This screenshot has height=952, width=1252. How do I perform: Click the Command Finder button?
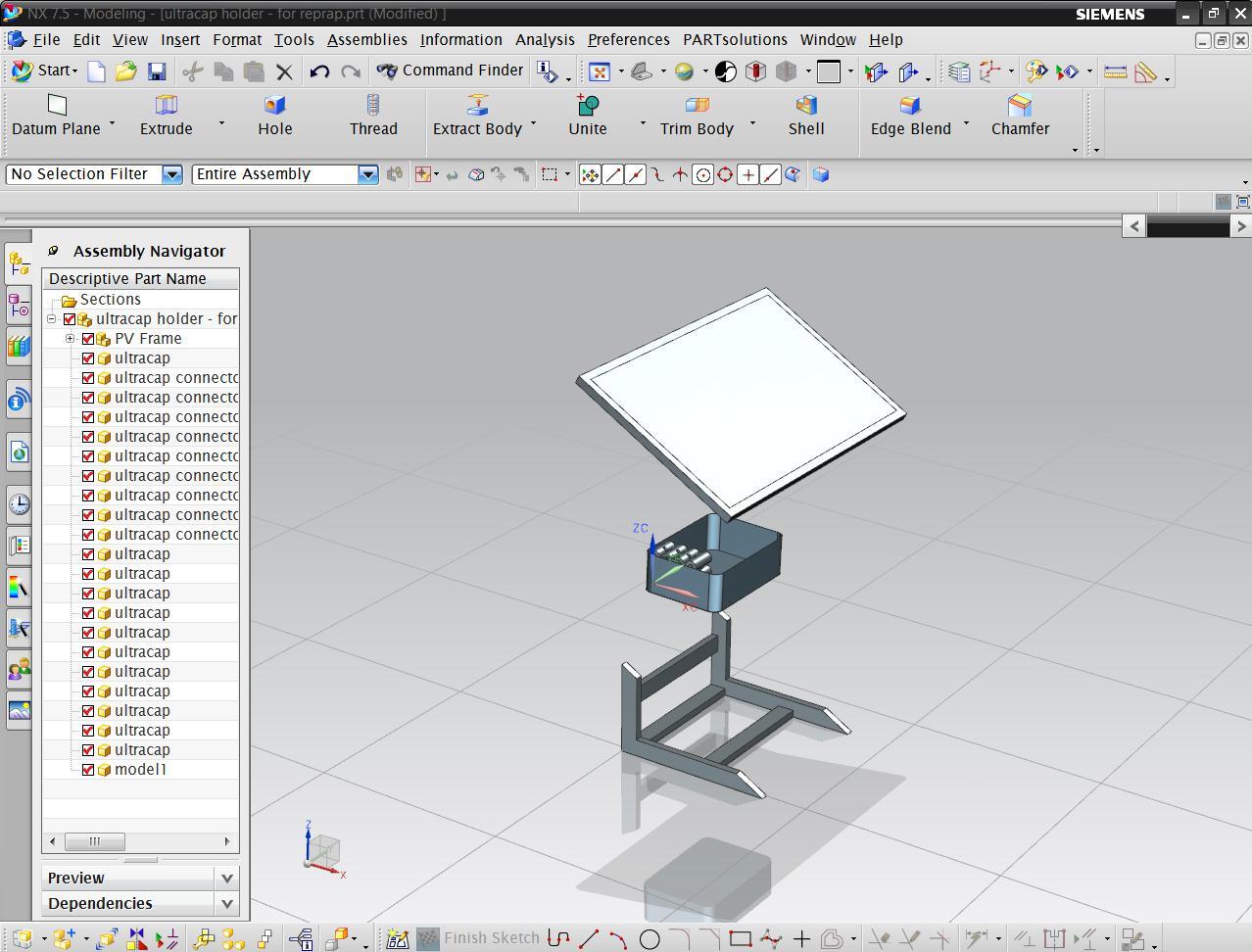pos(451,71)
